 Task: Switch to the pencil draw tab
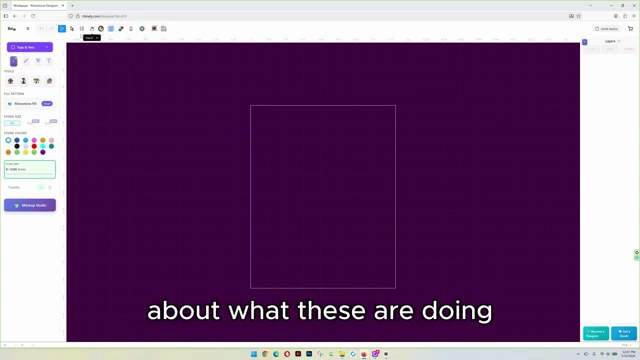pyautogui.click(x=26, y=61)
